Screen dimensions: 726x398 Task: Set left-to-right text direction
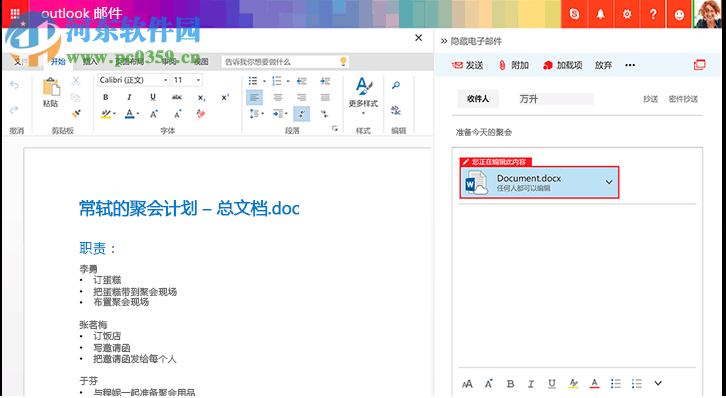[x=302, y=114]
